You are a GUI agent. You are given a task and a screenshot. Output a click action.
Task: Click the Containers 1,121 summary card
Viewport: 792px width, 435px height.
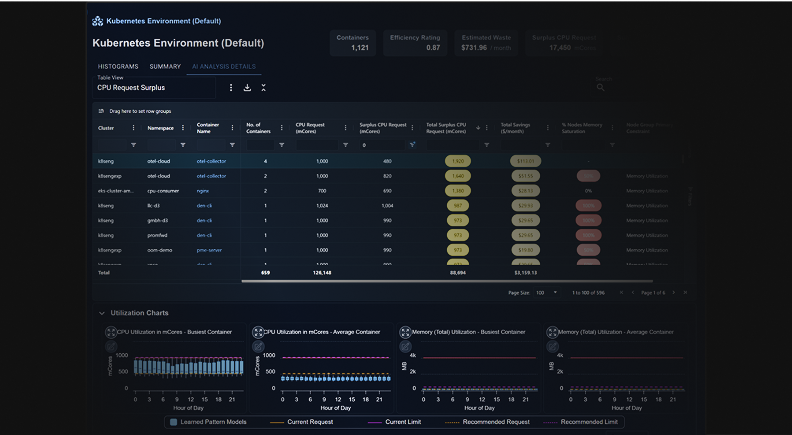353,43
